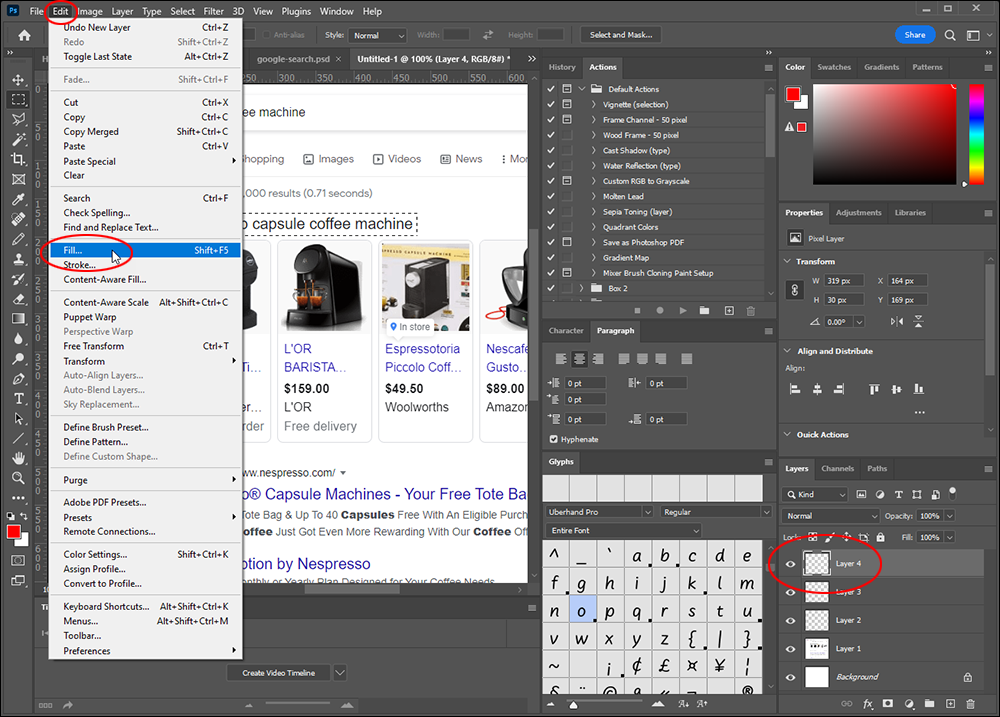Click the red color field in Color panel

(885, 135)
